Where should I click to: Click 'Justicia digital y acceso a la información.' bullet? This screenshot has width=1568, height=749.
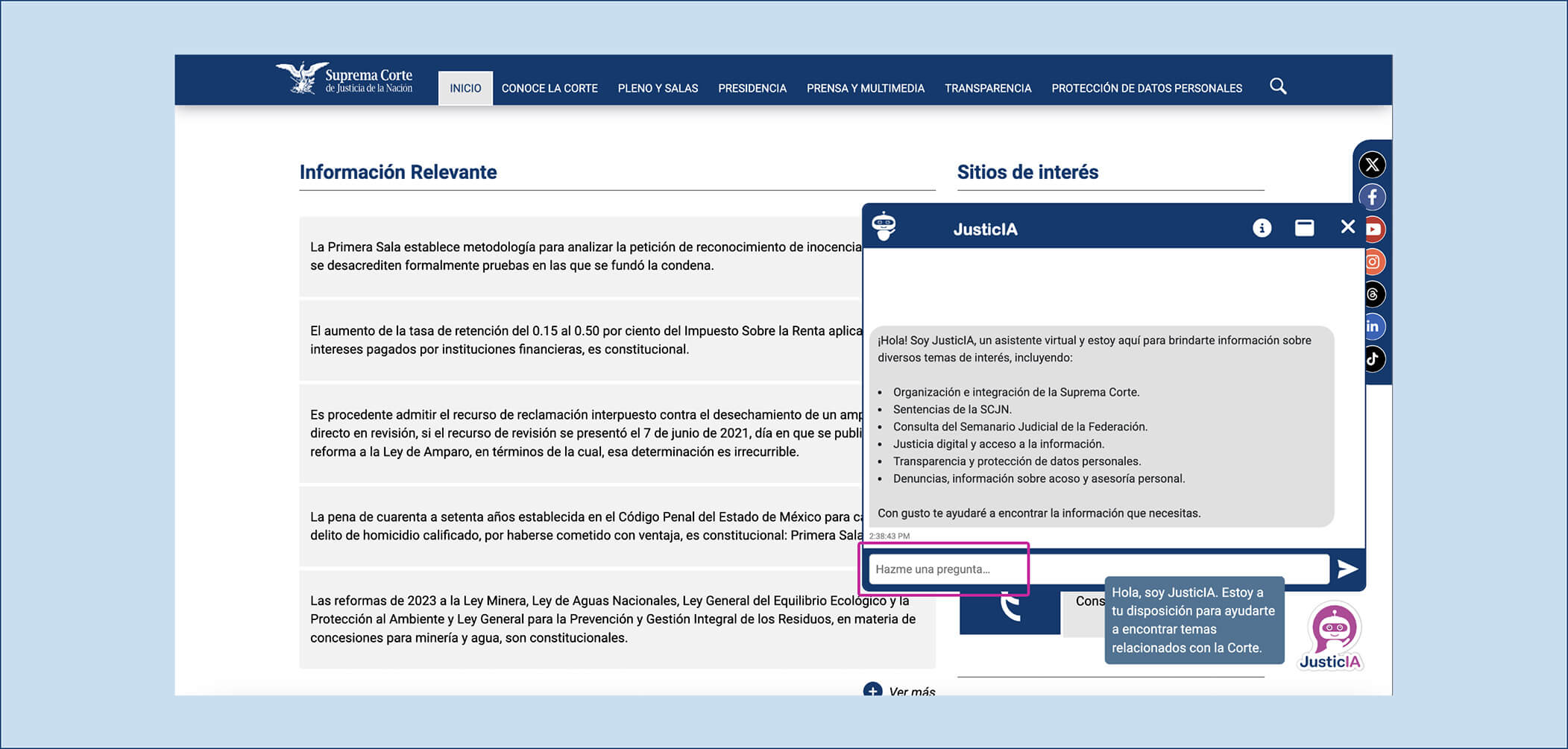coord(998,443)
